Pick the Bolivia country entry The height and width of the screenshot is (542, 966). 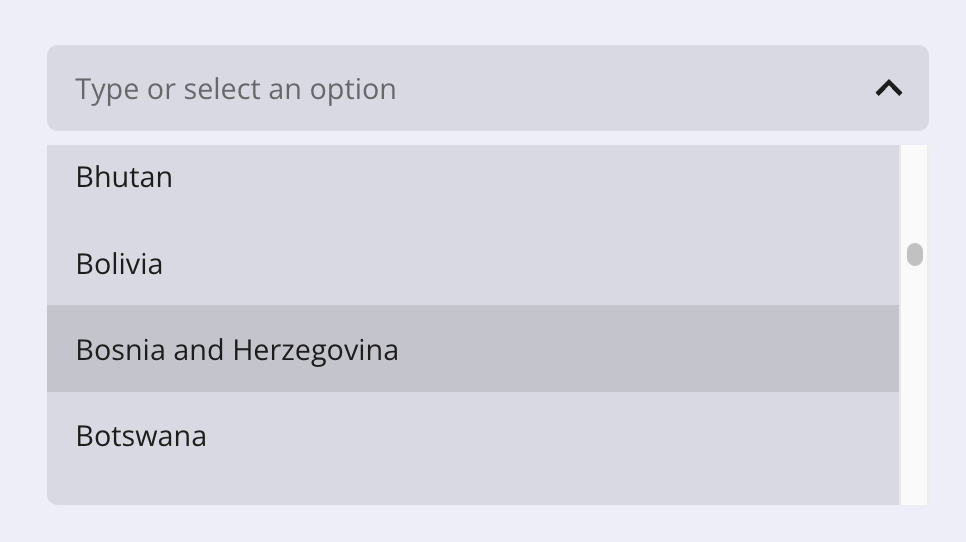click(x=473, y=263)
